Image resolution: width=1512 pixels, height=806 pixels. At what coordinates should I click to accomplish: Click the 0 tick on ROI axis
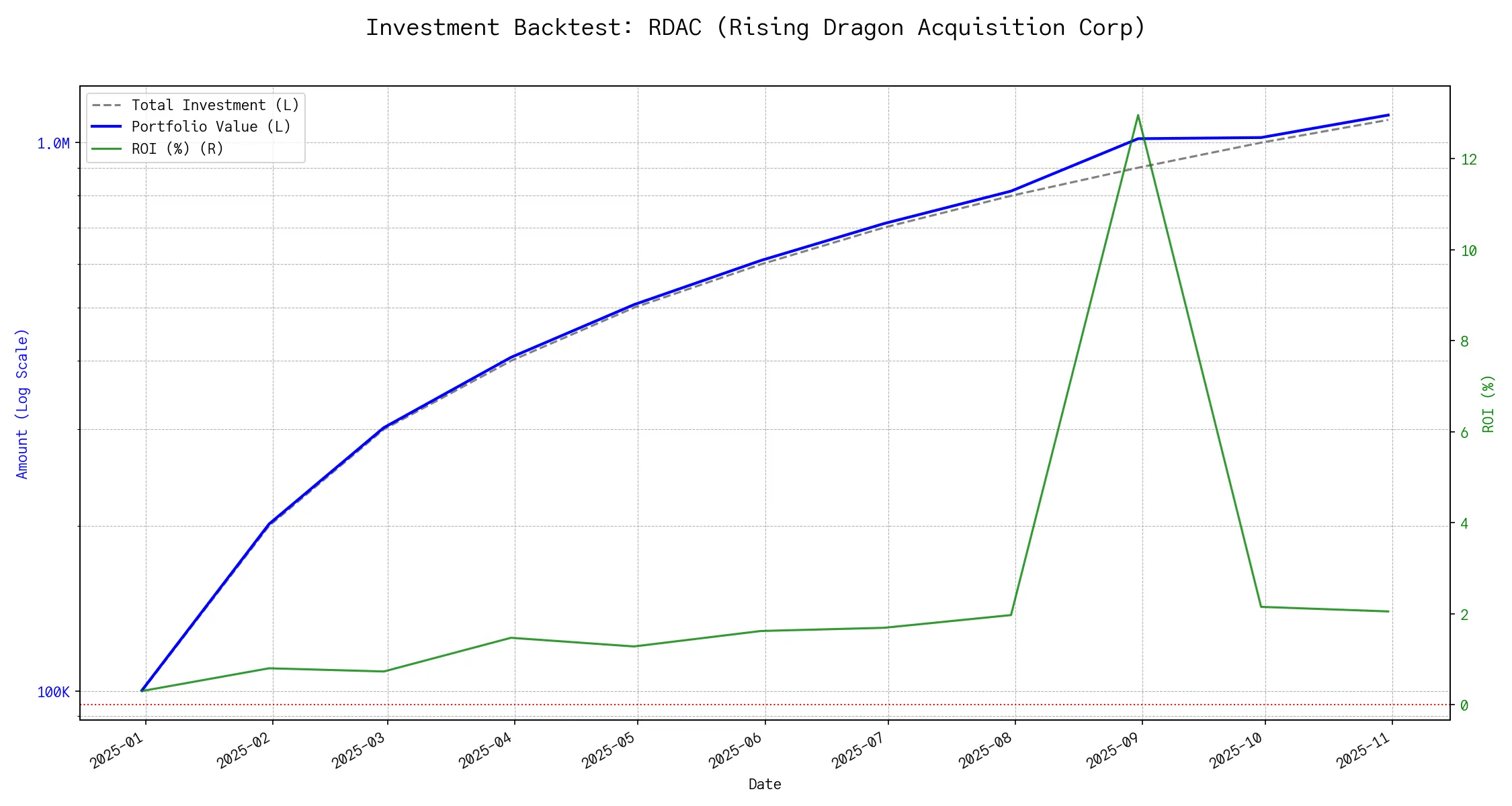[1464, 705]
